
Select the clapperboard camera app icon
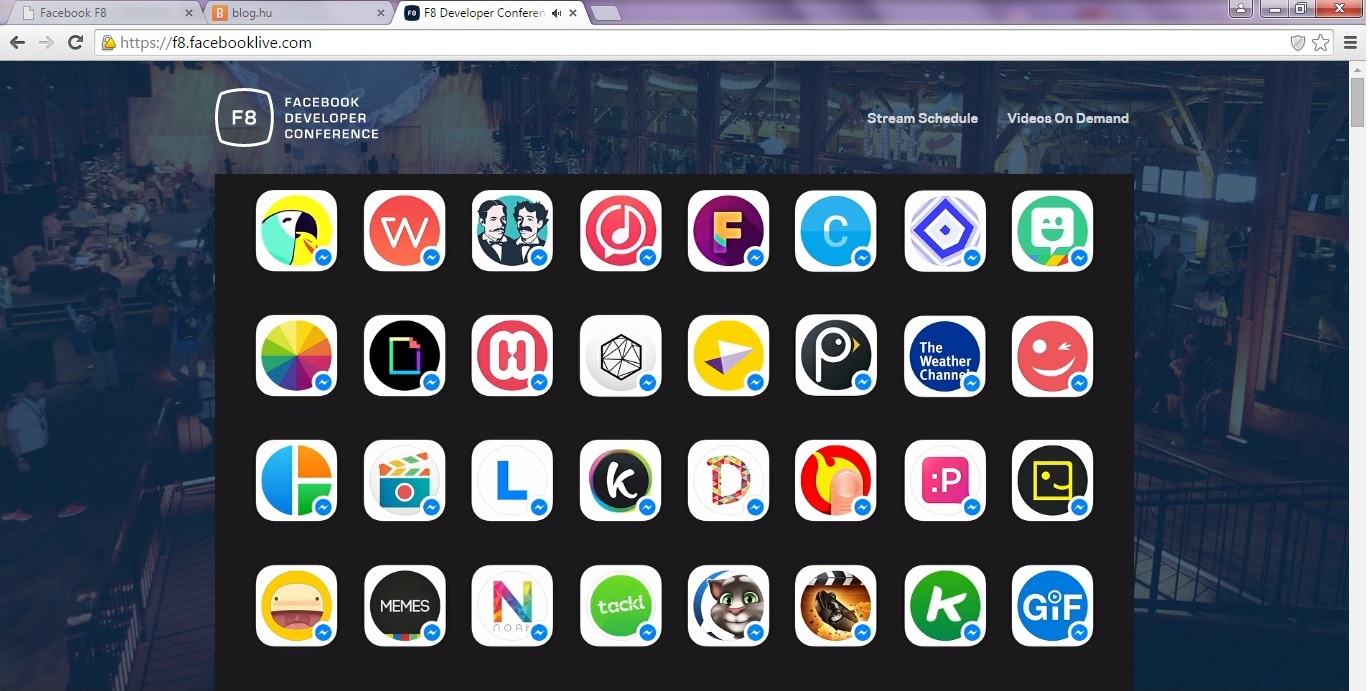point(404,481)
